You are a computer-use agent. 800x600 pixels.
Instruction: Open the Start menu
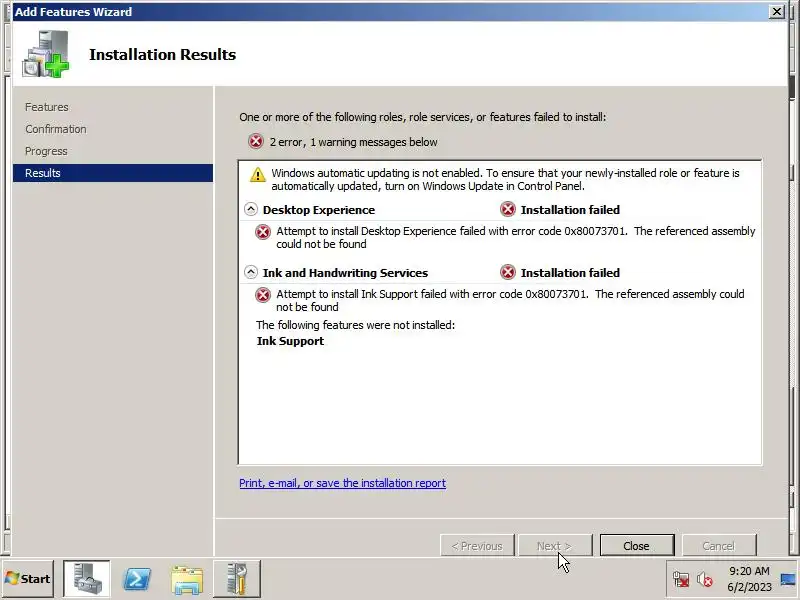(28, 579)
